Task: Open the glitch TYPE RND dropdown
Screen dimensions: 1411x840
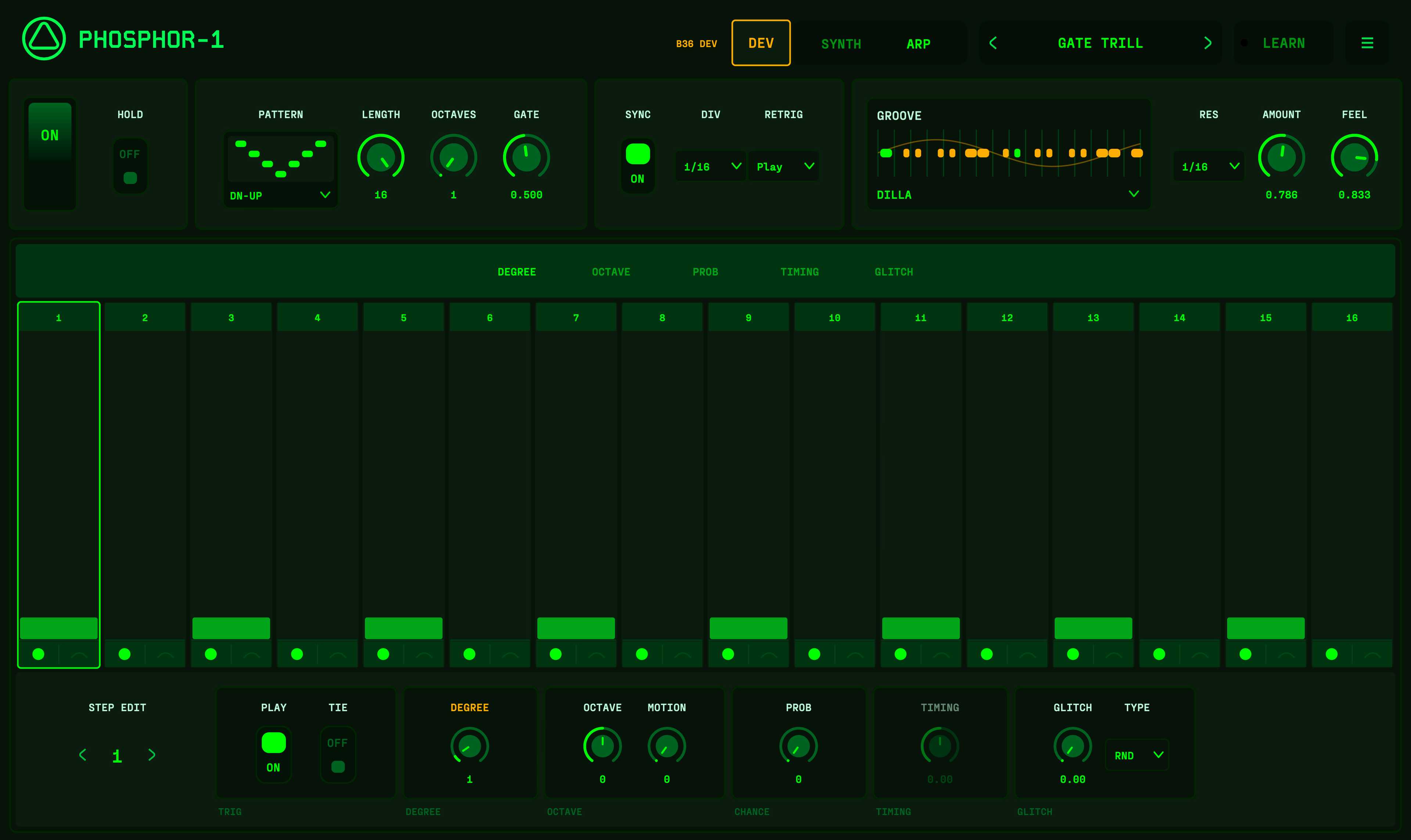Action: pyautogui.click(x=1137, y=755)
